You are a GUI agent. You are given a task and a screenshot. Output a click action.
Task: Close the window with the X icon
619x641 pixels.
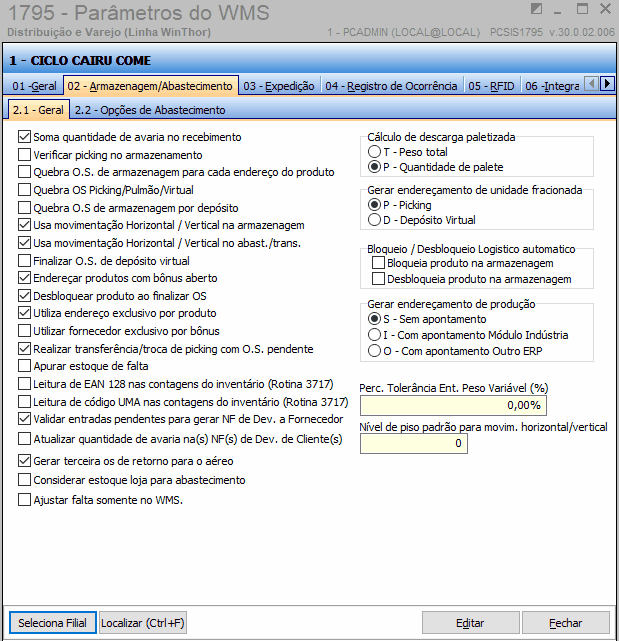coord(606,9)
